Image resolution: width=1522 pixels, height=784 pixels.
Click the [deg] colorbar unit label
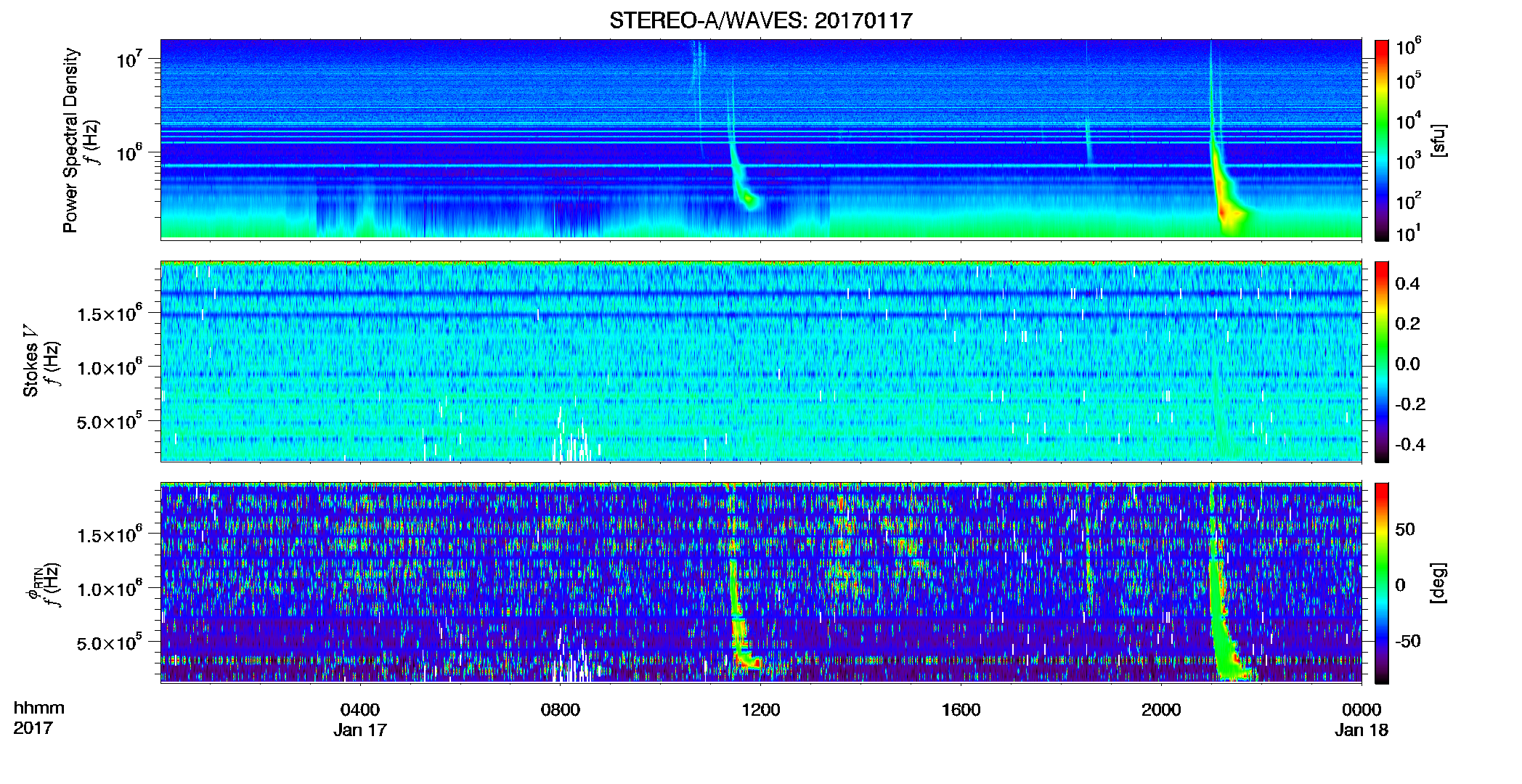pos(1438,583)
